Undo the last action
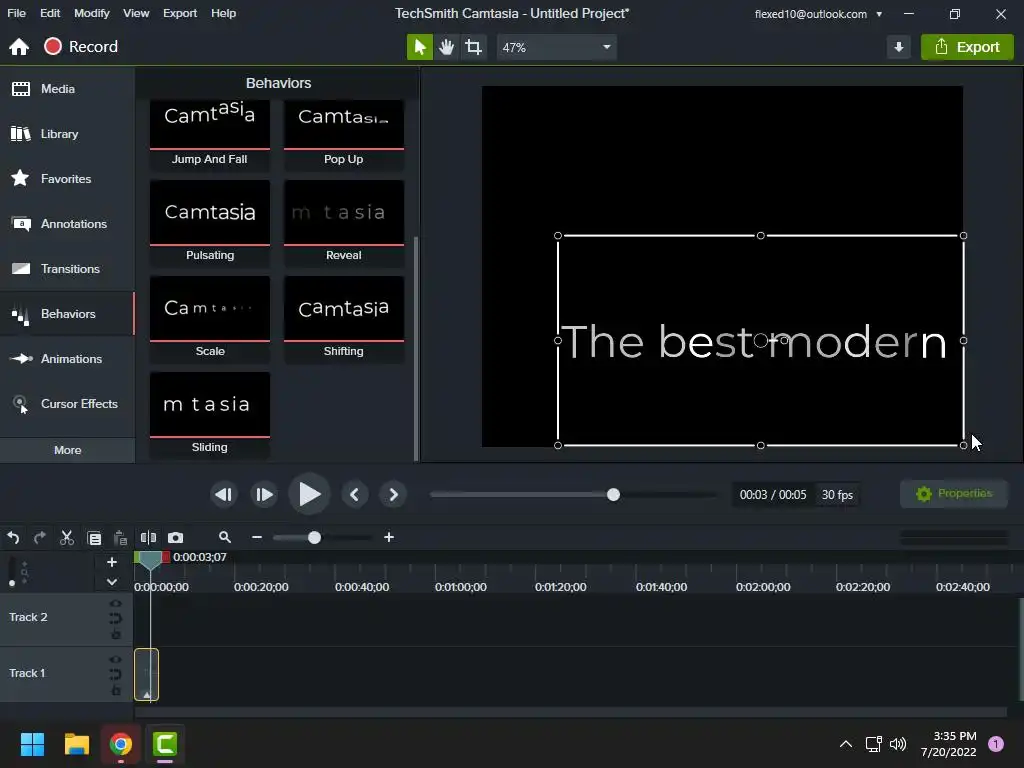Screen dimensions: 1024x768 13,538
